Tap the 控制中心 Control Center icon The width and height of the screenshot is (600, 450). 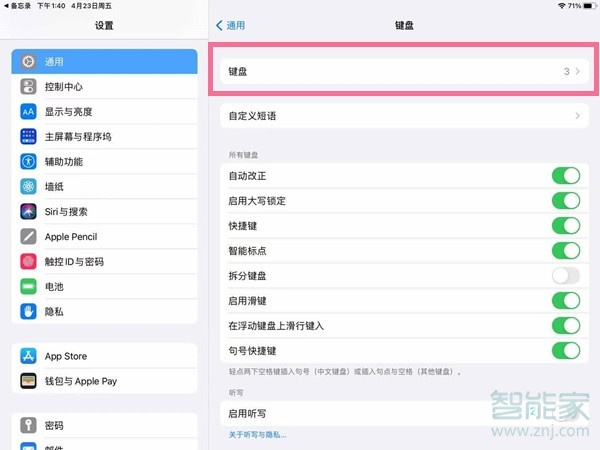point(28,86)
